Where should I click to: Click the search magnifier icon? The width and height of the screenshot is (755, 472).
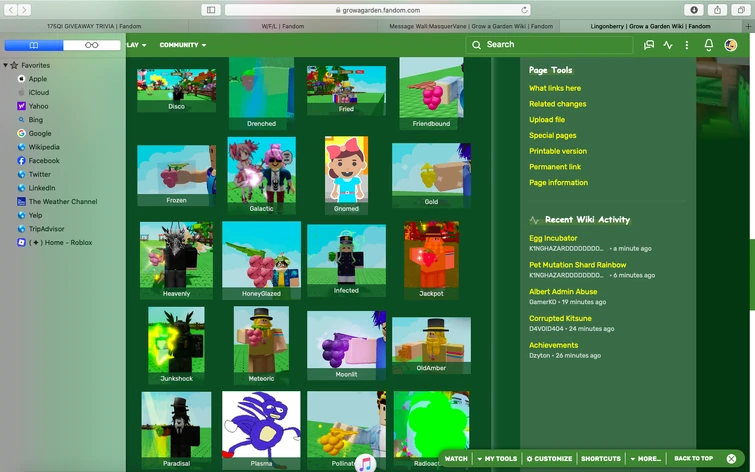(476, 45)
